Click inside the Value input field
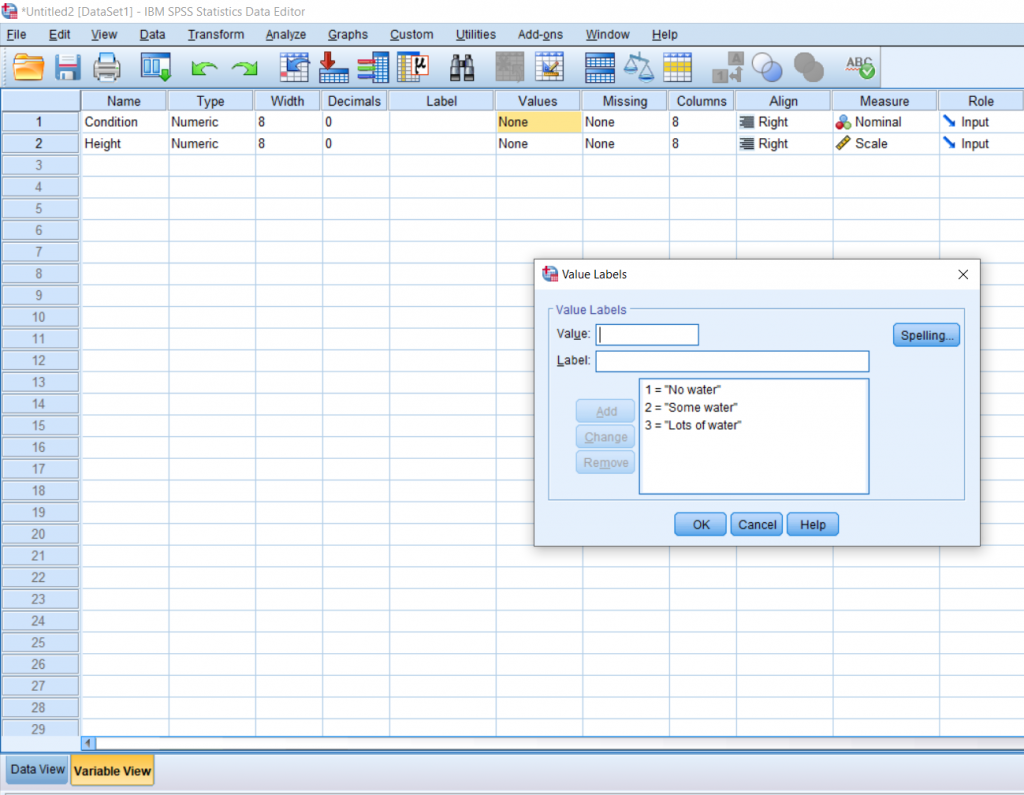The height and width of the screenshot is (795, 1024). tap(646, 334)
